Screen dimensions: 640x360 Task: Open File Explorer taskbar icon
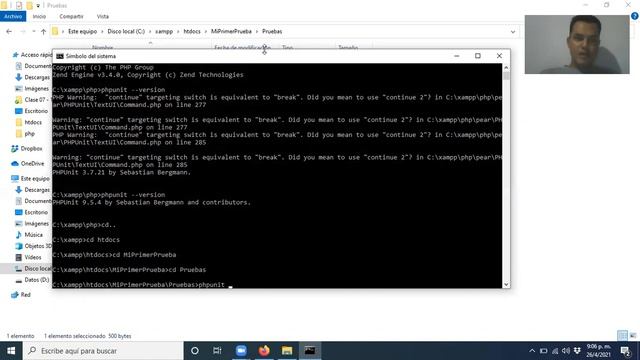(x=287, y=351)
